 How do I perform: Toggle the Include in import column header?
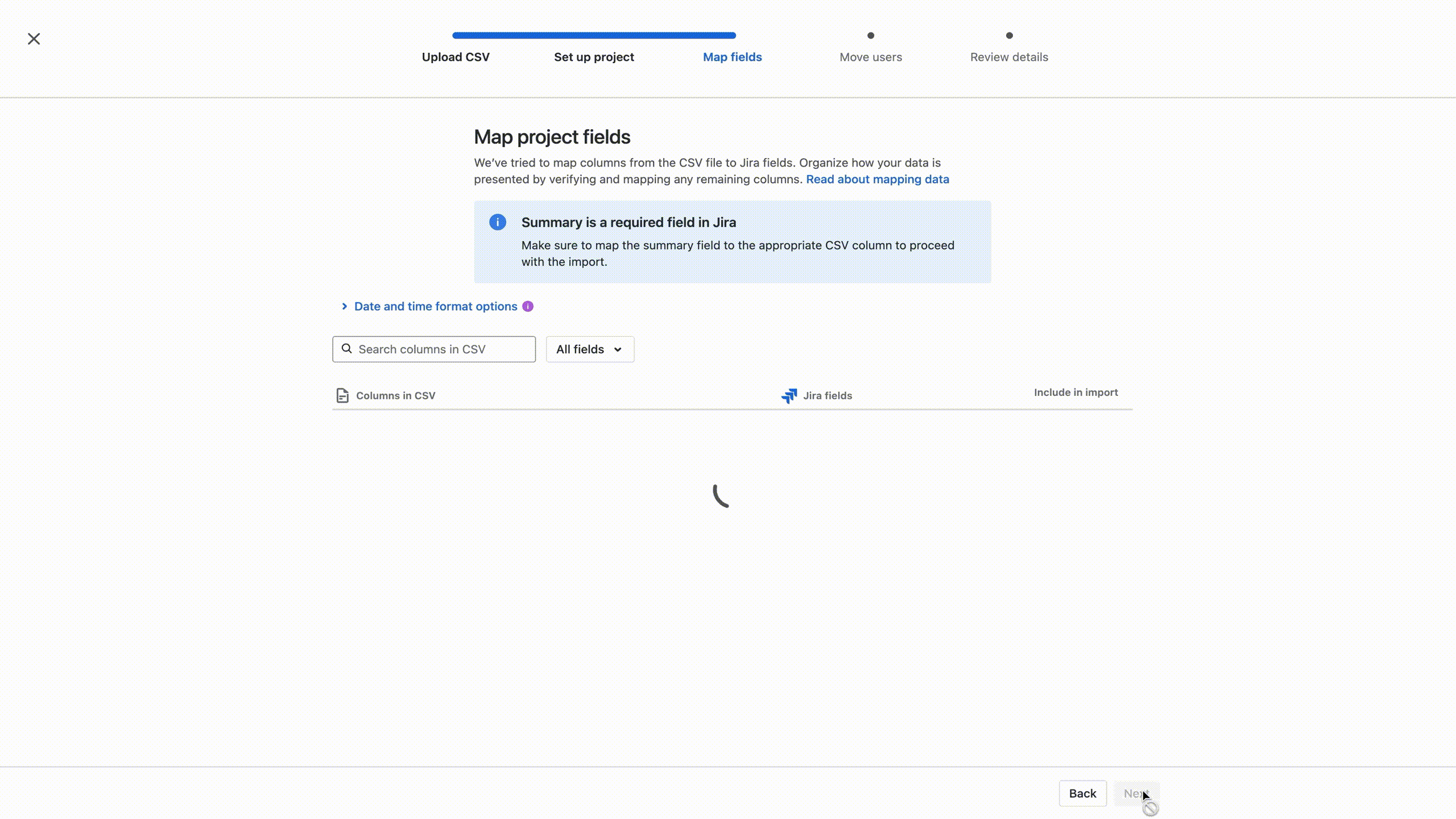(x=1075, y=392)
